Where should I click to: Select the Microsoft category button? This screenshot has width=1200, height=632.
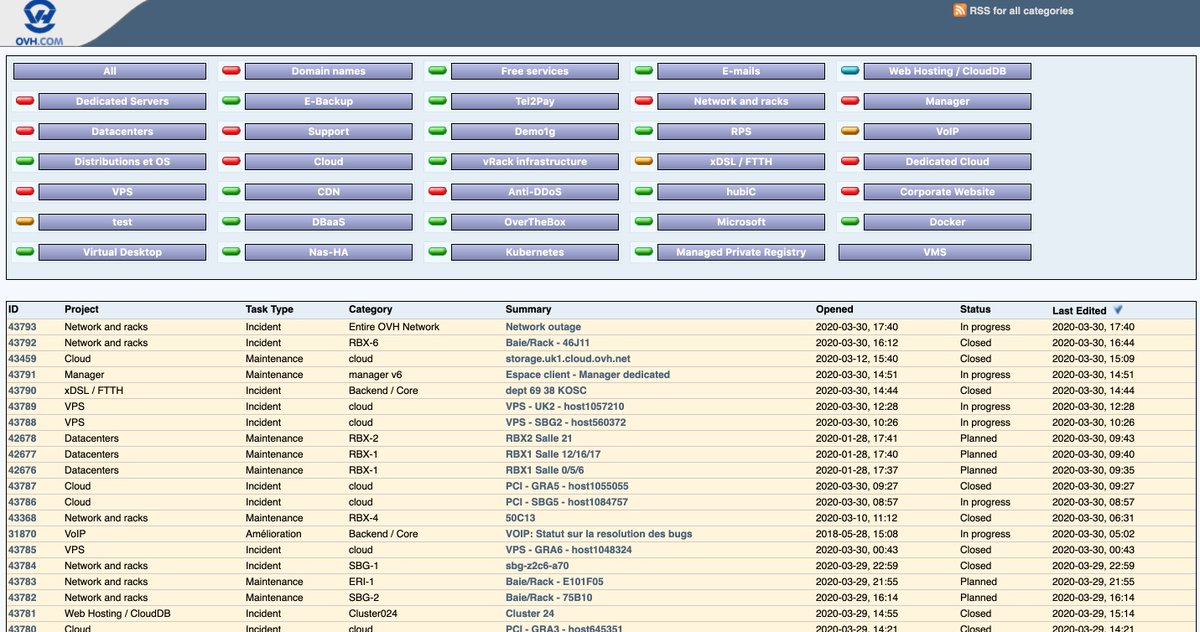(x=741, y=222)
